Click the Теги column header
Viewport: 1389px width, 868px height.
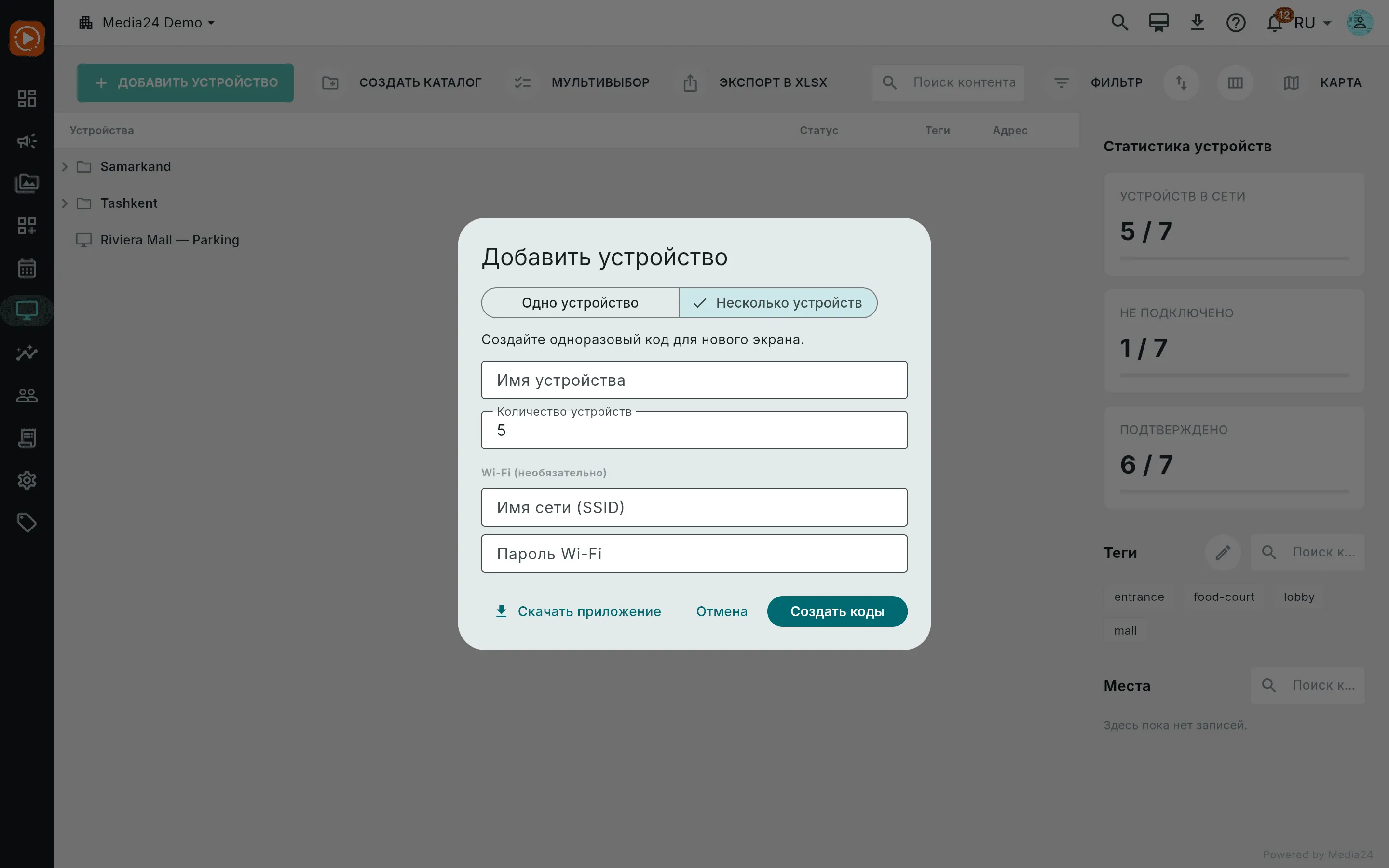pyautogui.click(x=937, y=130)
